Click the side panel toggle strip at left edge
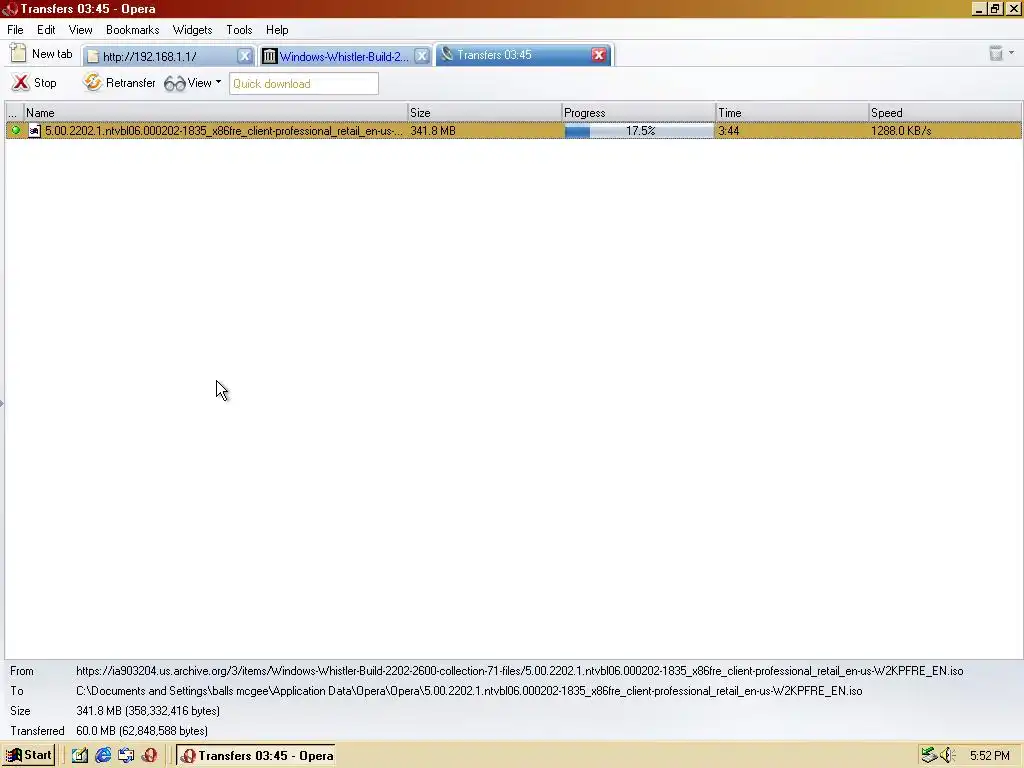 tap(2, 403)
